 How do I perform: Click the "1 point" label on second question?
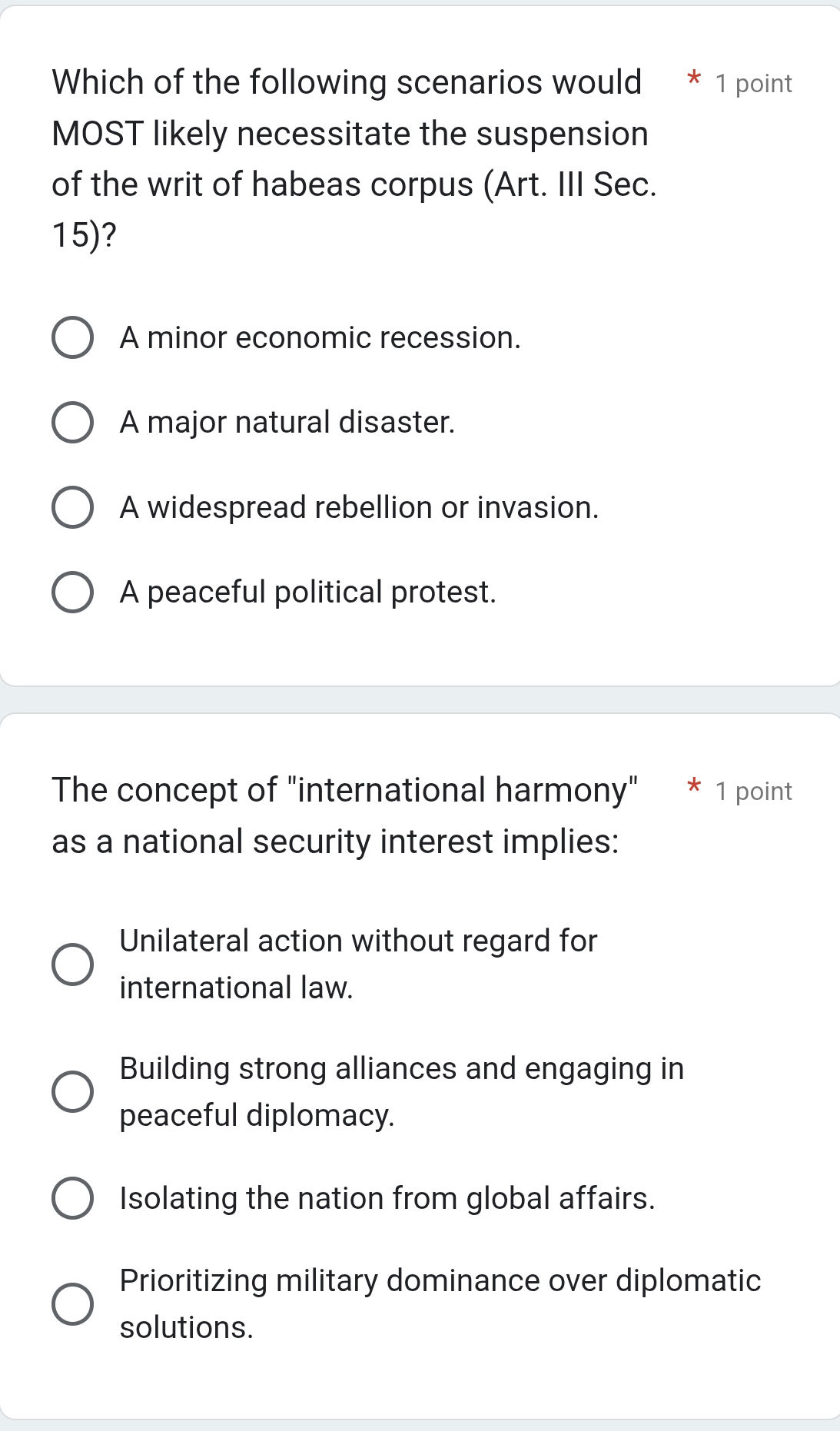(752, 791)
